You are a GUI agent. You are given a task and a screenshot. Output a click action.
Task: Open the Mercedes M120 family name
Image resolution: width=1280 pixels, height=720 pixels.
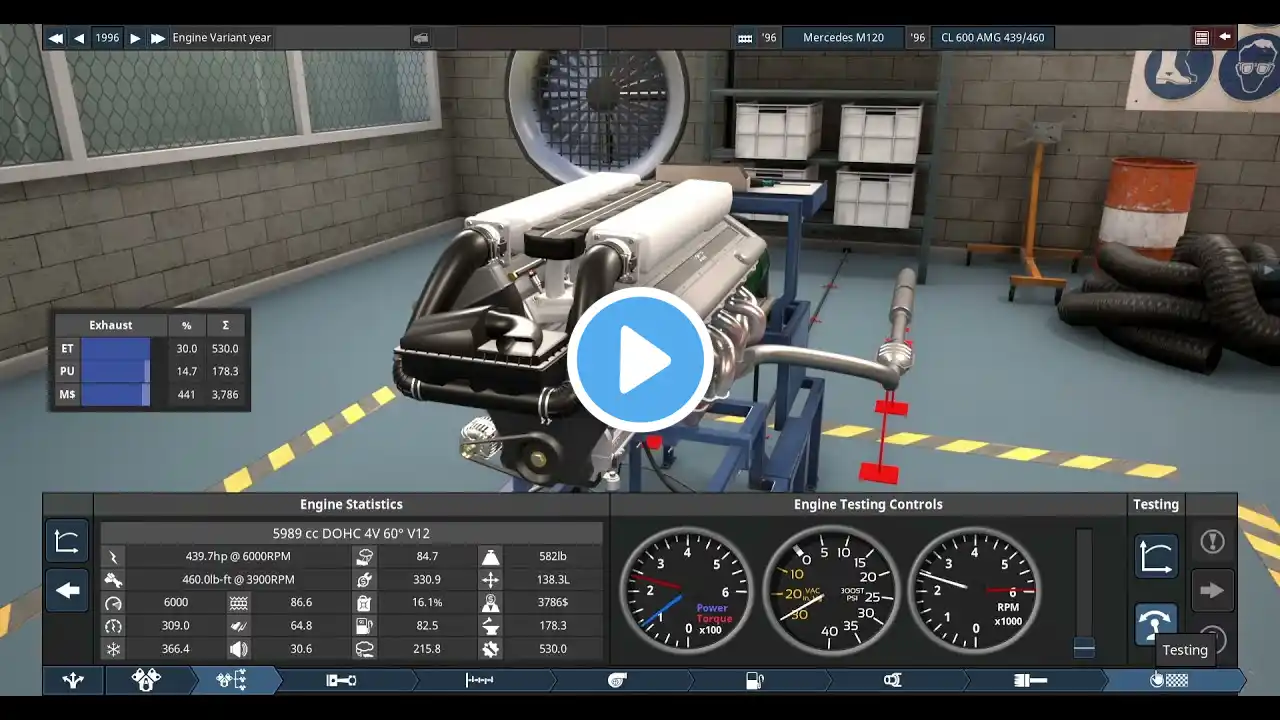[843, 38]
